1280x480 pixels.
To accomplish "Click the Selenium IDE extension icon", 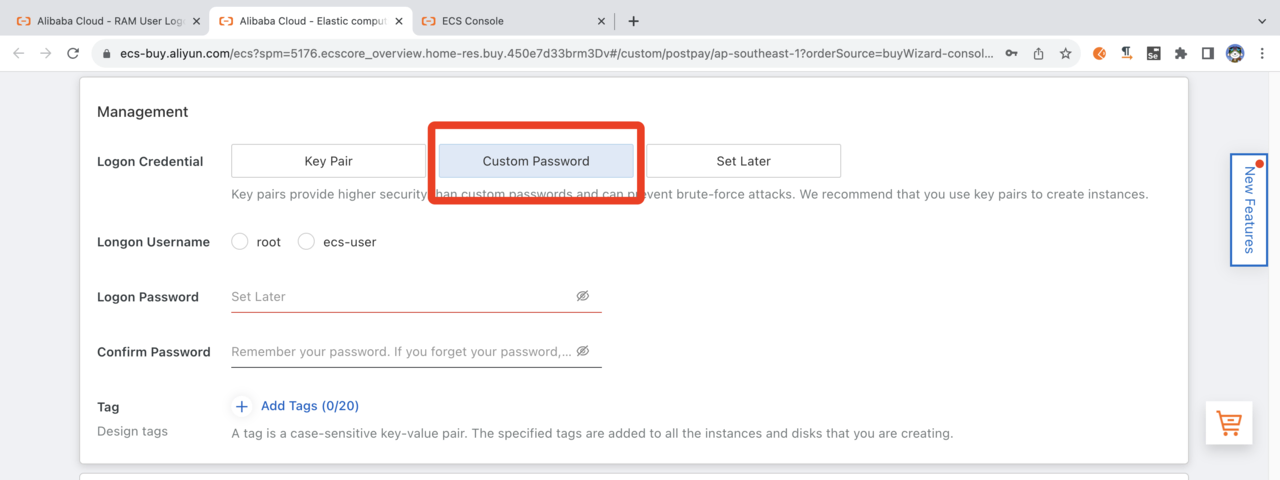I will tap(1154, 53).
